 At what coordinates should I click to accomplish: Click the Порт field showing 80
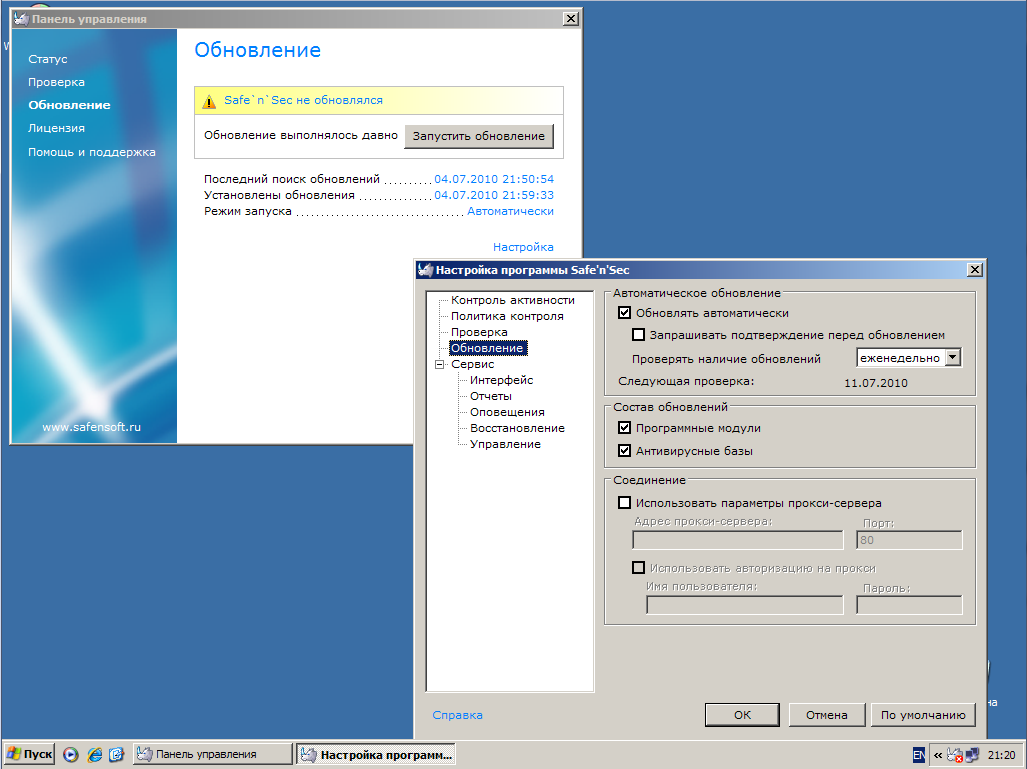coord(909,540)
